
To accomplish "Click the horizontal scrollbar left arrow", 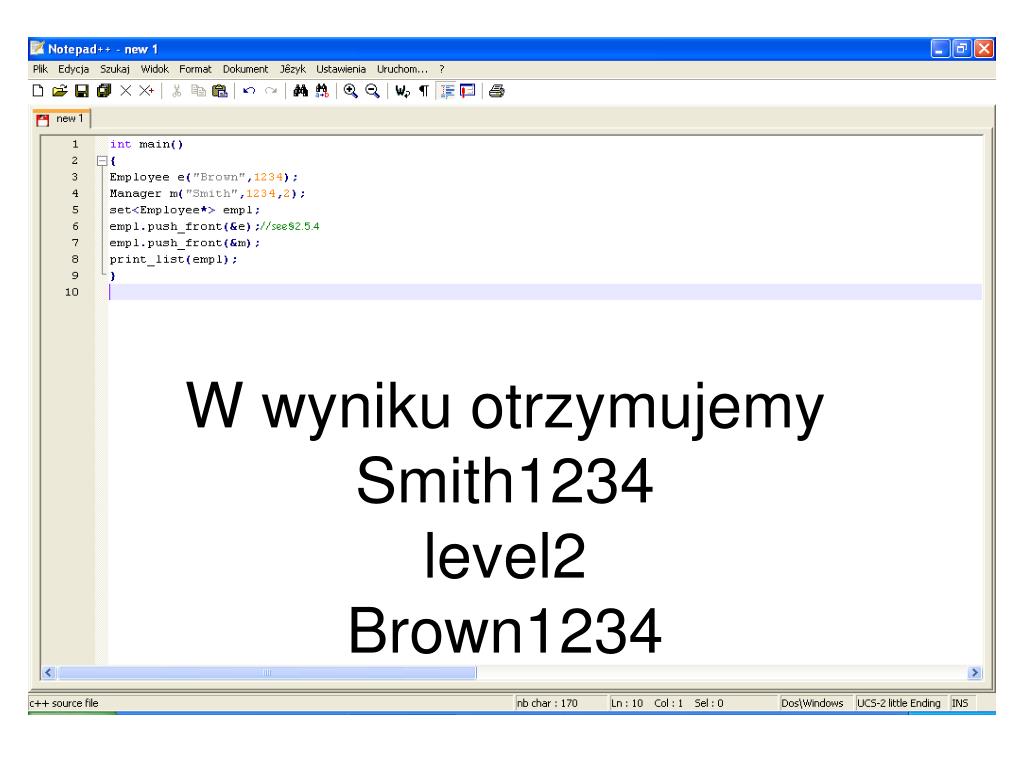I will pos(49,673).
